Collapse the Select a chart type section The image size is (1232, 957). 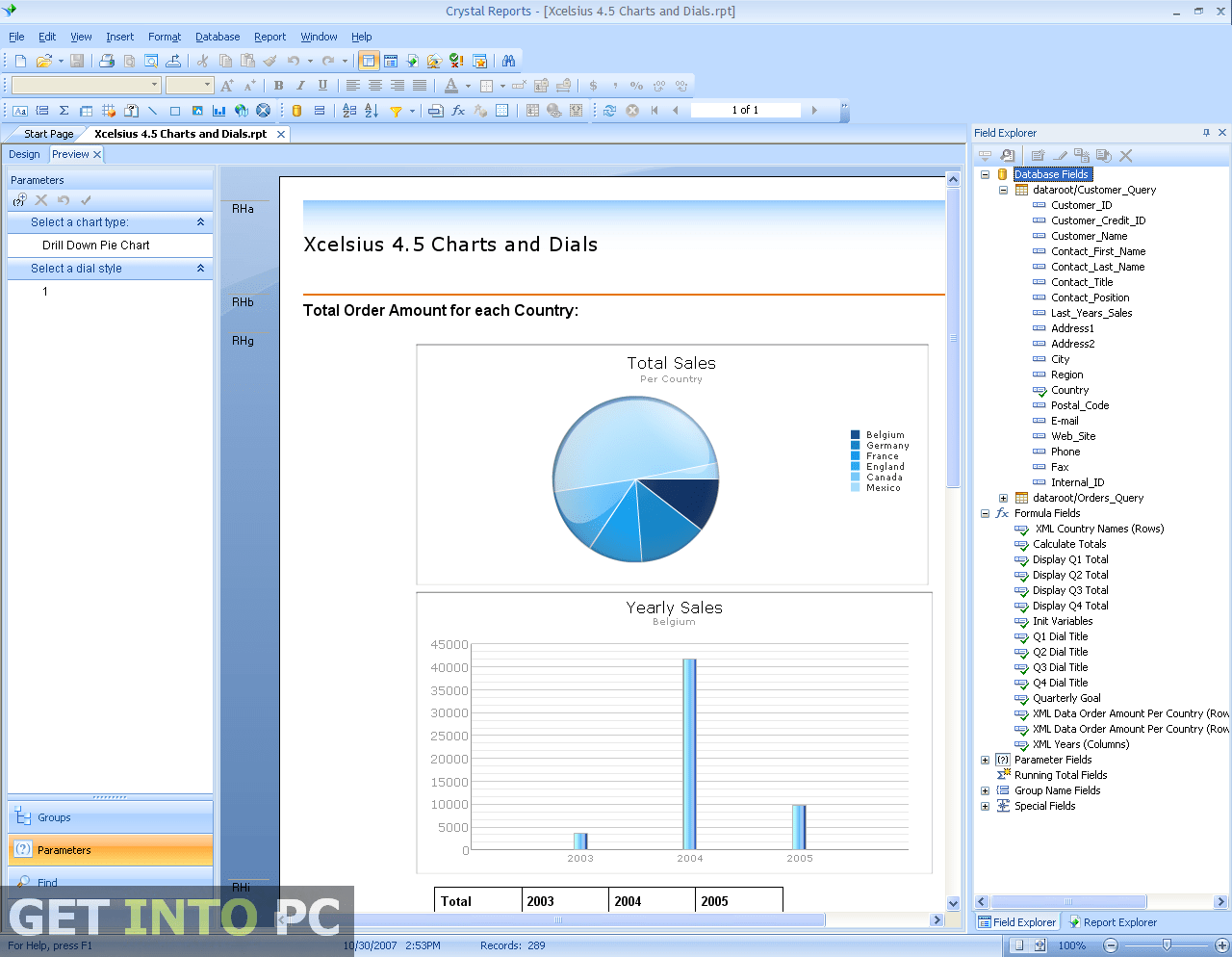pyautogui.click(x=202, y=222)
